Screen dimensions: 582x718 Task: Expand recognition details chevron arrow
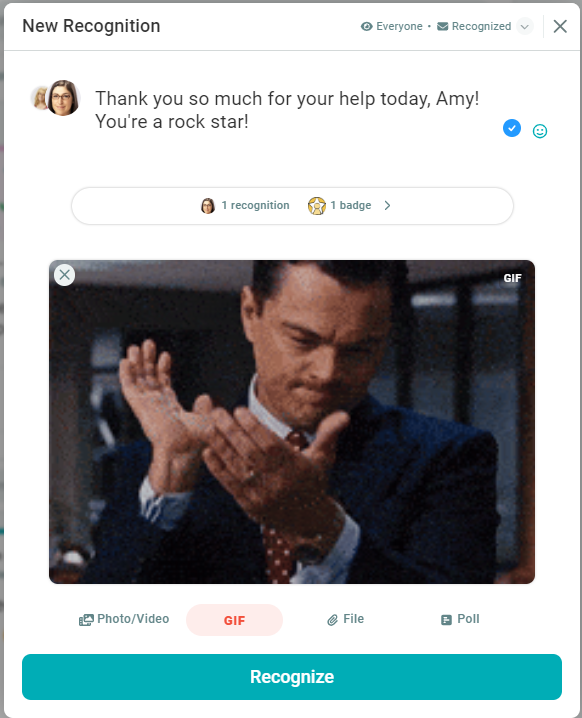coord(387,206)
